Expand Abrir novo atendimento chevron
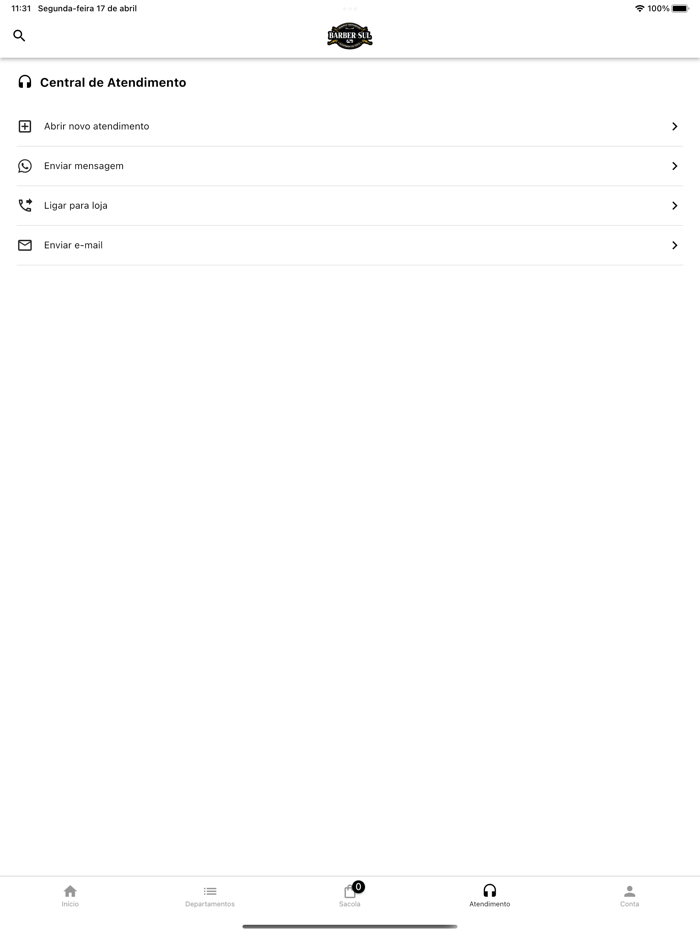Image resolution: width=700 pixels, height=934 pixels. coord(675,126)
